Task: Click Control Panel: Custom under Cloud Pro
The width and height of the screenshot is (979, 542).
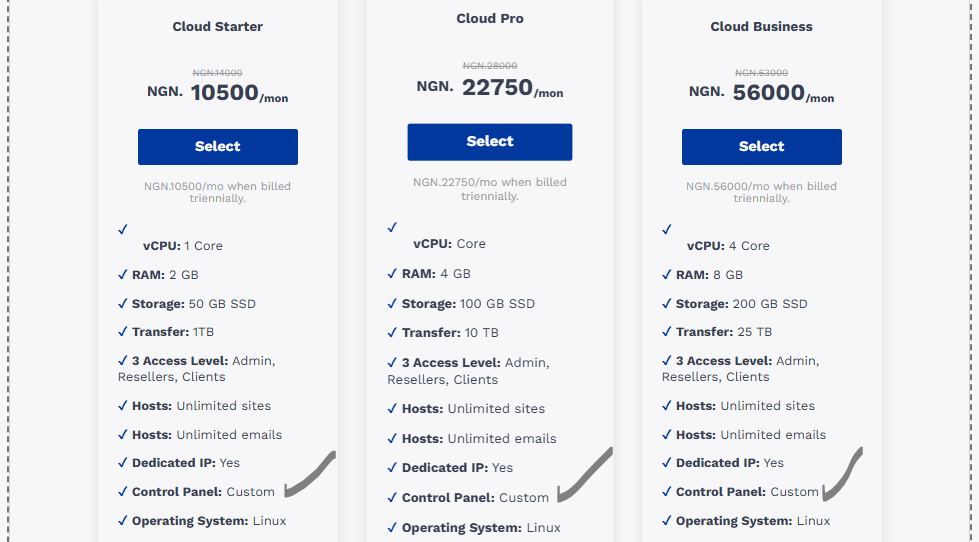Action: (x=475, y=498)
